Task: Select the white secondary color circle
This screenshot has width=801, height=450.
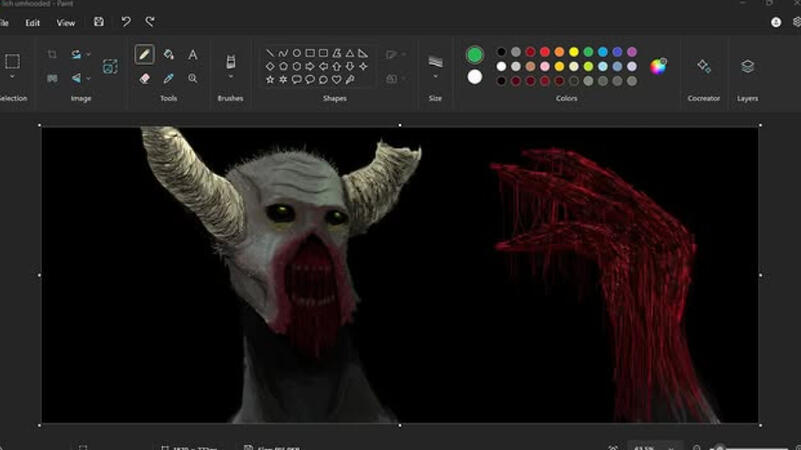Action: [475, 77]
